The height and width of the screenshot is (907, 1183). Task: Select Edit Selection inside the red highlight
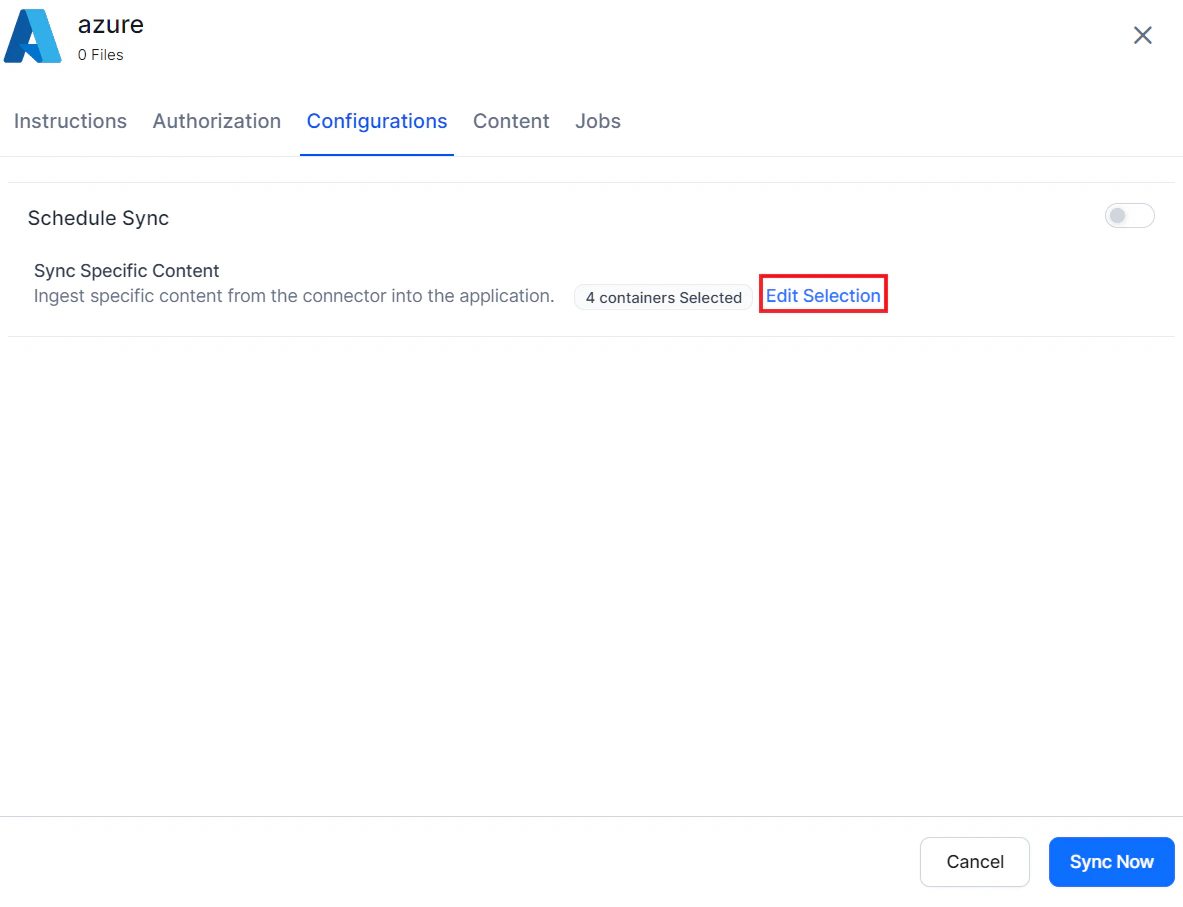823,295
